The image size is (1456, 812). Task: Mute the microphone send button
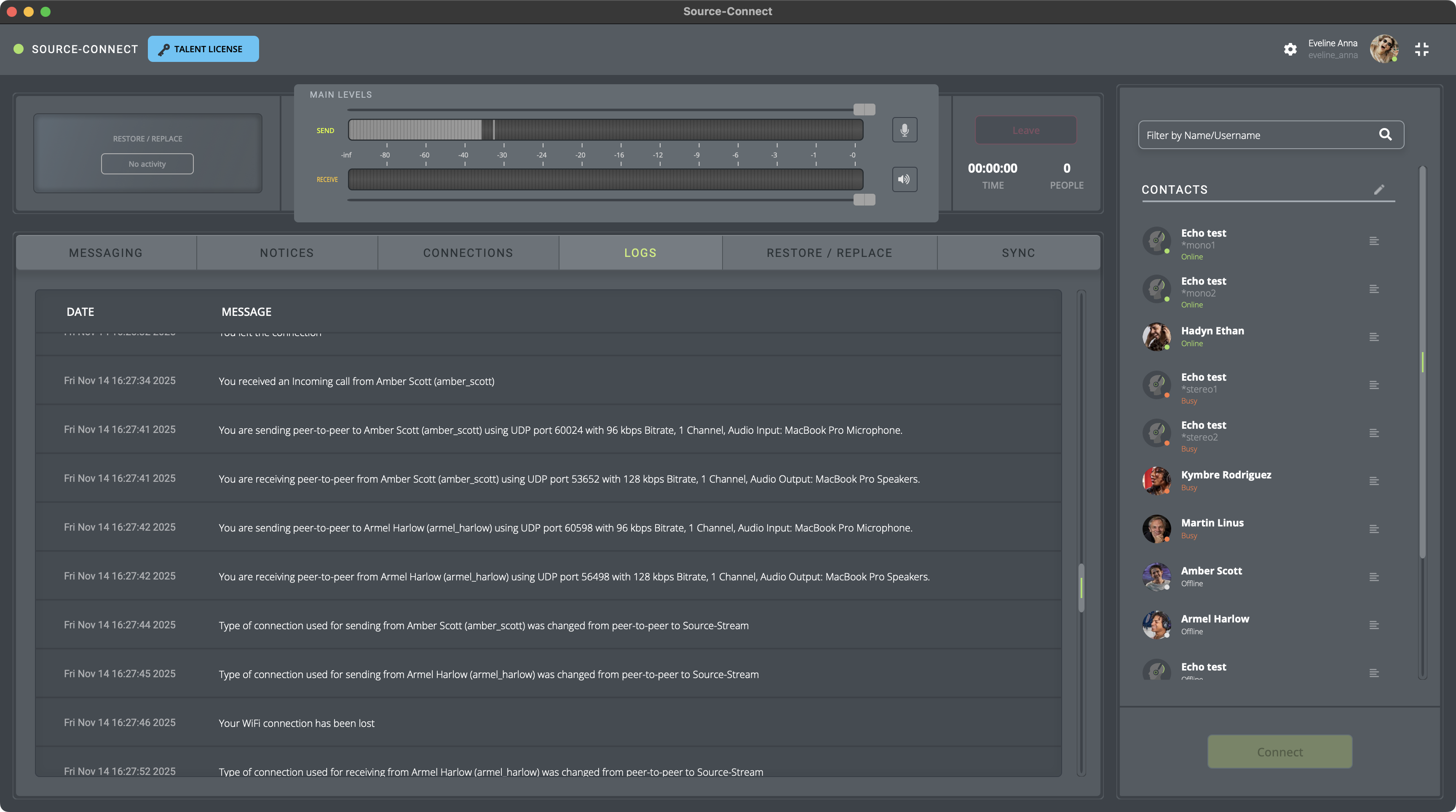[x=905, y=130]
